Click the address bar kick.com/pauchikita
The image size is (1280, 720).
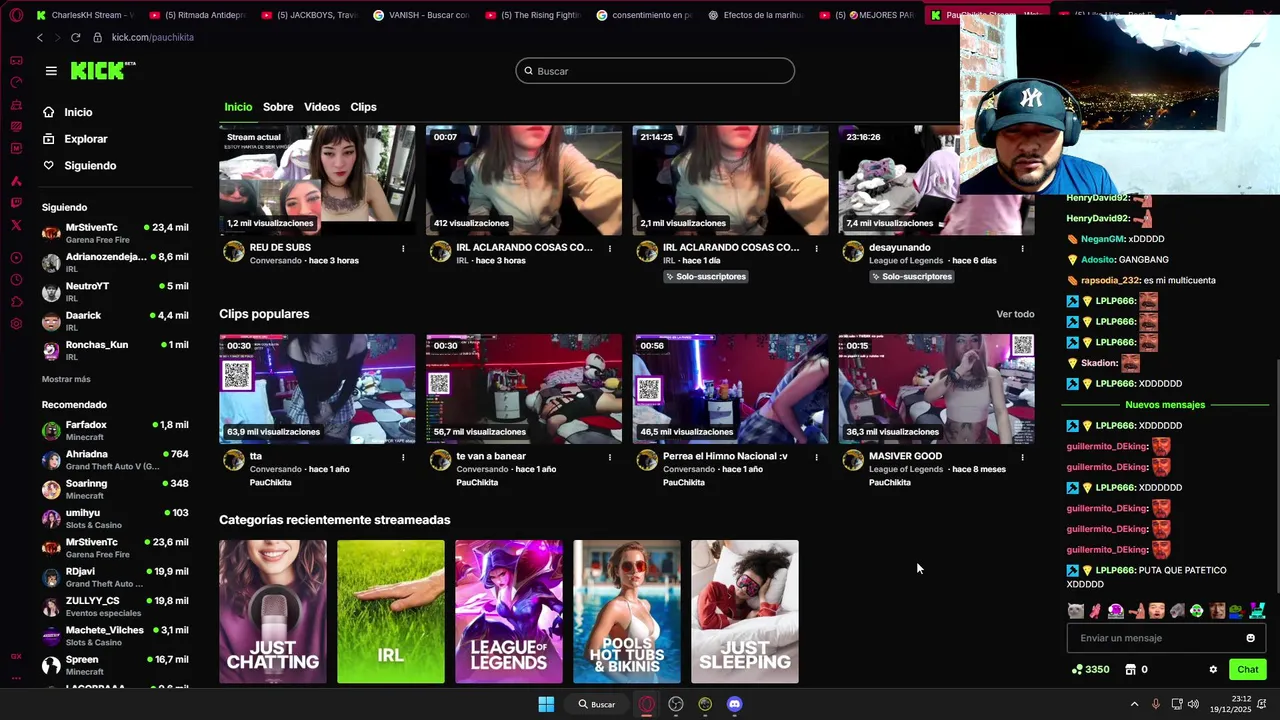(x=153, y=37)
